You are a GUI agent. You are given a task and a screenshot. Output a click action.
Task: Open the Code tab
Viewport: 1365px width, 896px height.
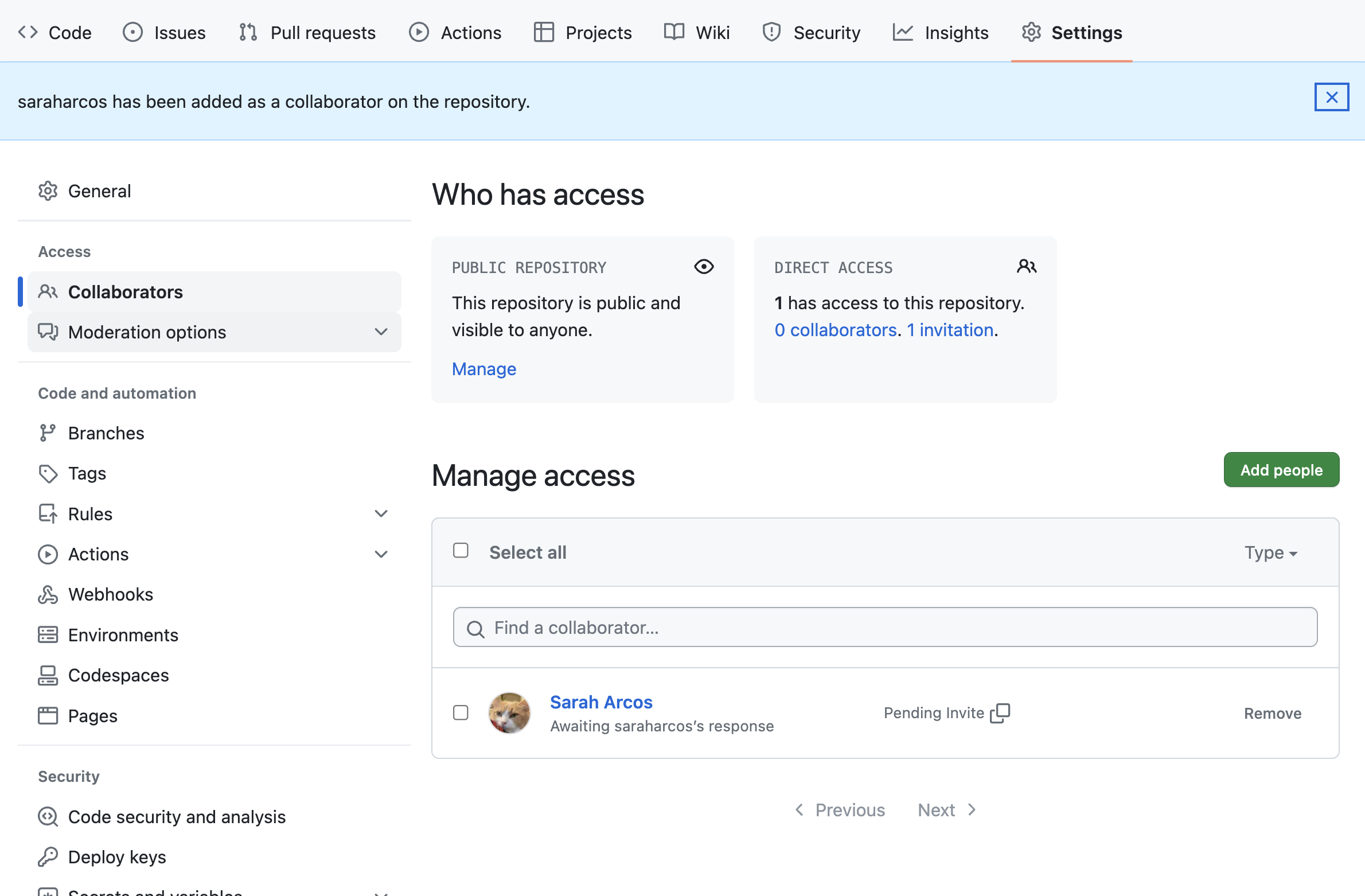[x=55, y=33]
